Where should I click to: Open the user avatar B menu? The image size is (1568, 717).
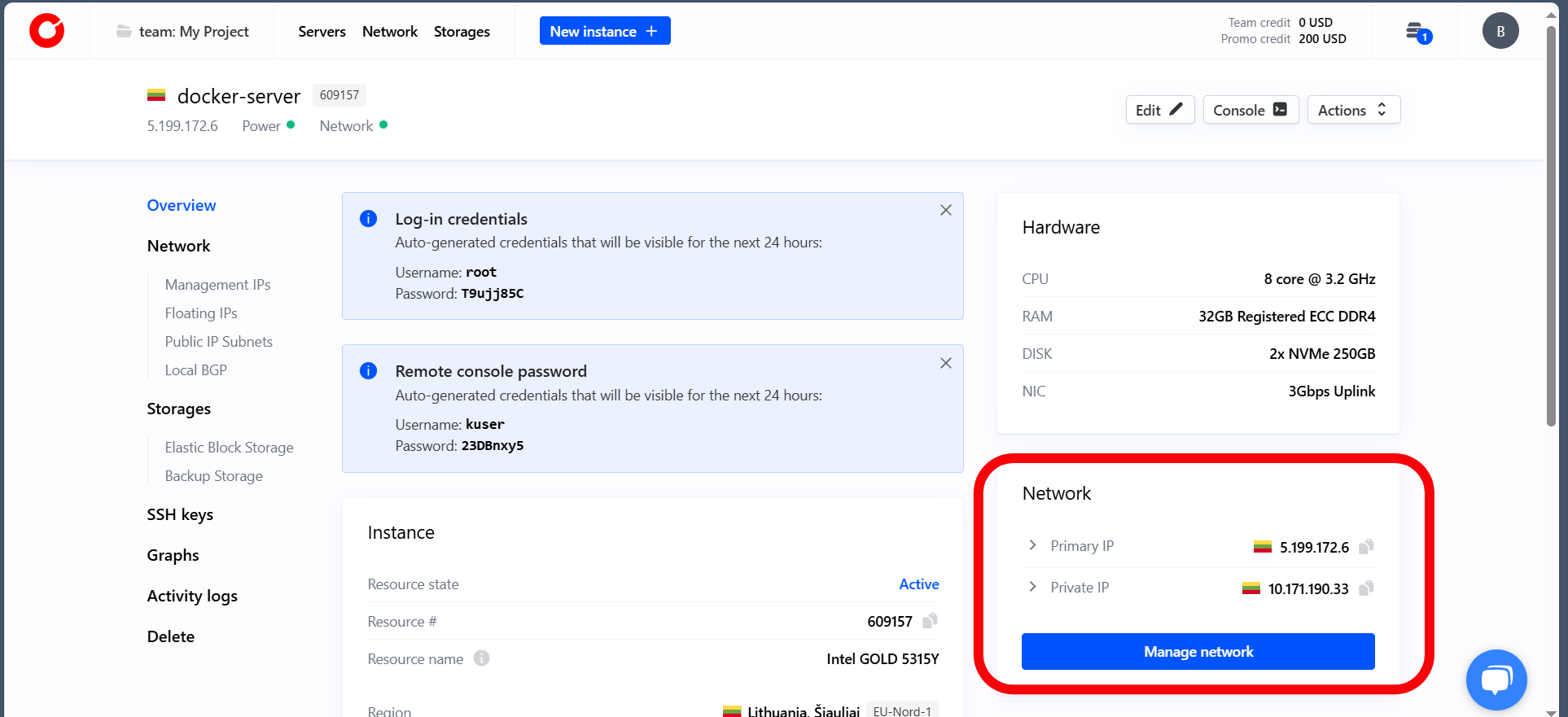click(1500, 31)
